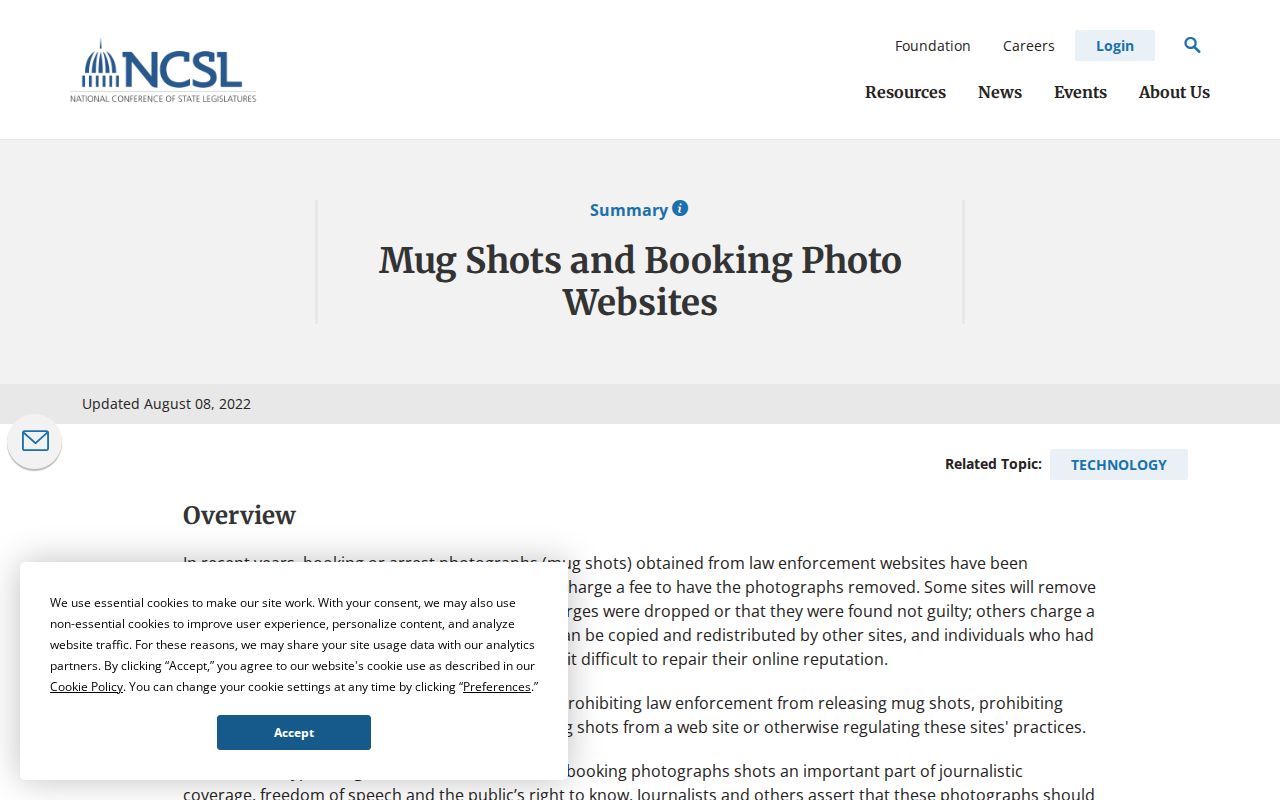The height and width of the screenshot is (800, 1280).
Task: Click the 'Mug Shots and Booking Photo Websites' title
Action: coord(640,281)
